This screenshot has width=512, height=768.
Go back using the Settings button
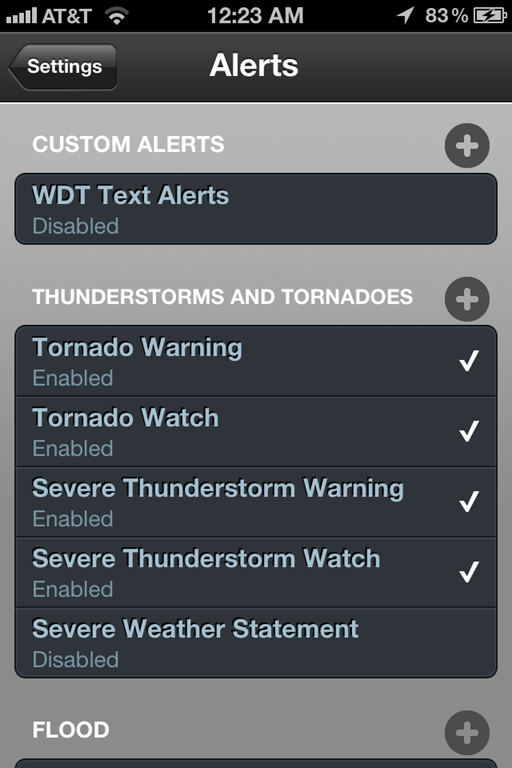pos(63,67)
